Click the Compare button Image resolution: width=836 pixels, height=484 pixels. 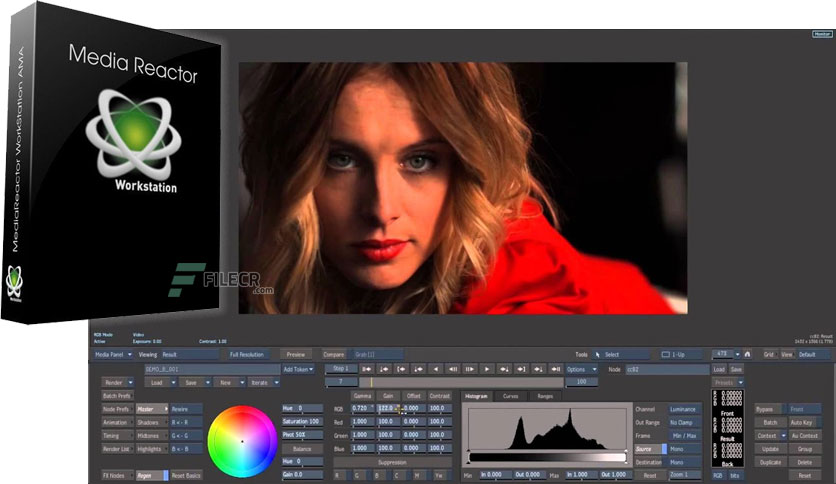pos(334,354)
